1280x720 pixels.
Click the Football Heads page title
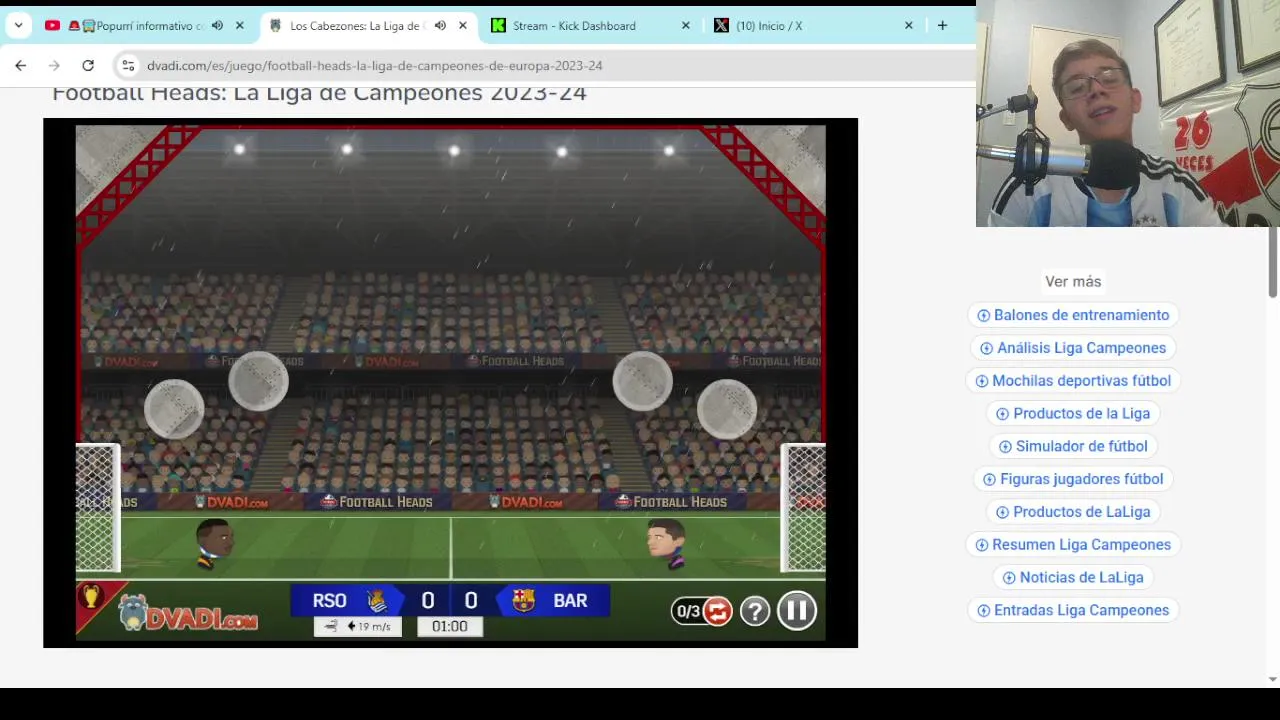(x=319, y=93)
